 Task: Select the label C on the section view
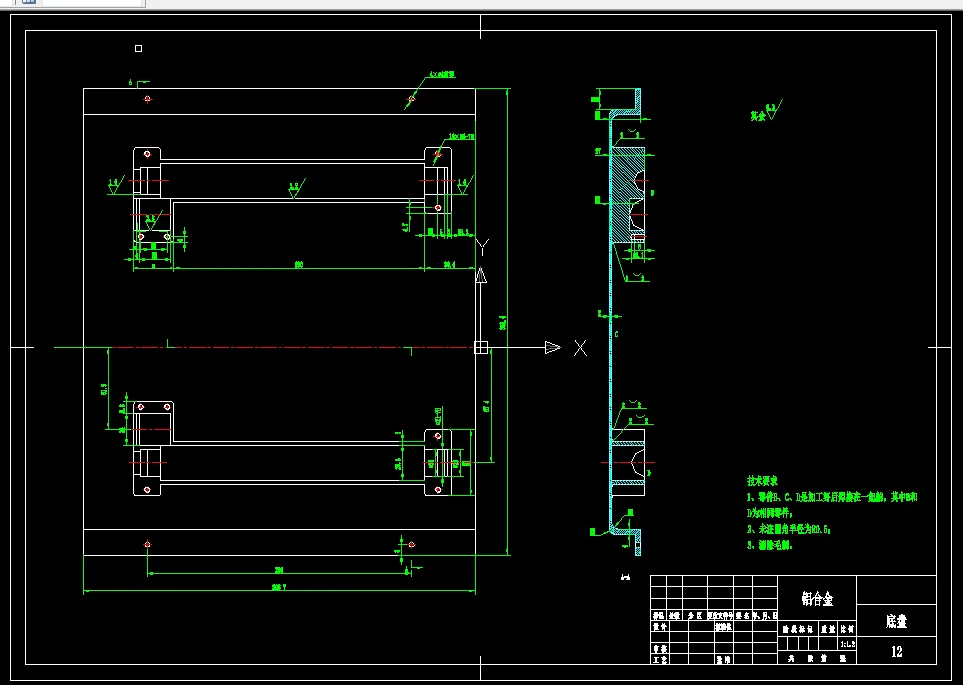click(617, 334)
